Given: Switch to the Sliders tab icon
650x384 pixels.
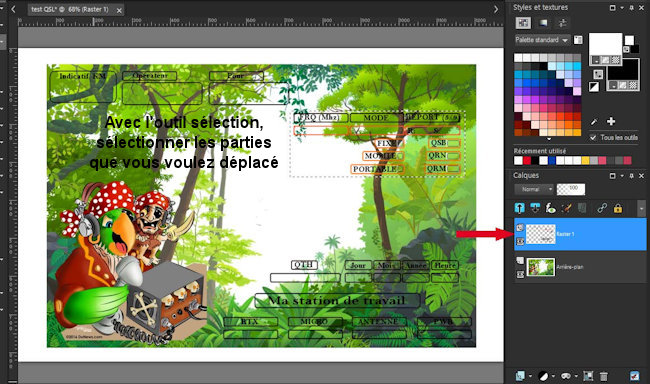Looking at the screenshot, I should pyautogui.click(x=563, y=23).
